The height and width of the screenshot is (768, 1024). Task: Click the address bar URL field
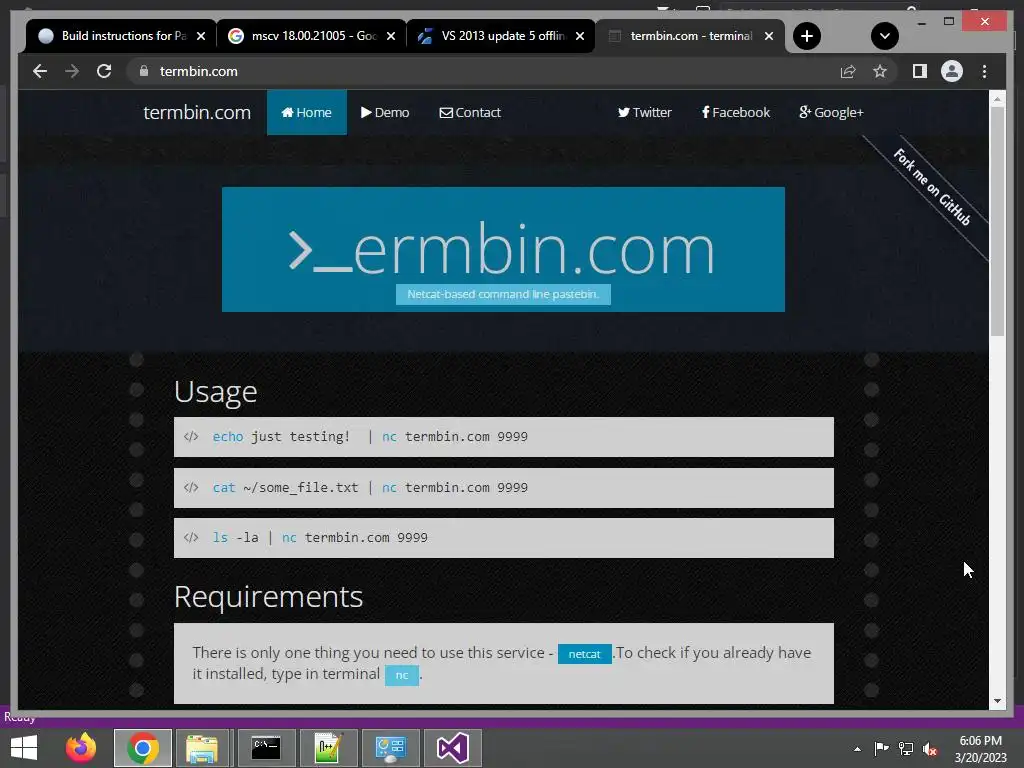483,71
